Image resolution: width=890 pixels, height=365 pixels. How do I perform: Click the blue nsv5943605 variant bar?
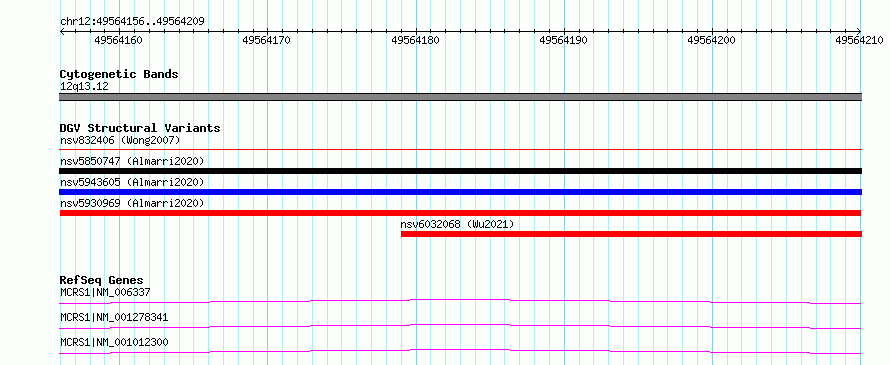click(x=460, y=192)
